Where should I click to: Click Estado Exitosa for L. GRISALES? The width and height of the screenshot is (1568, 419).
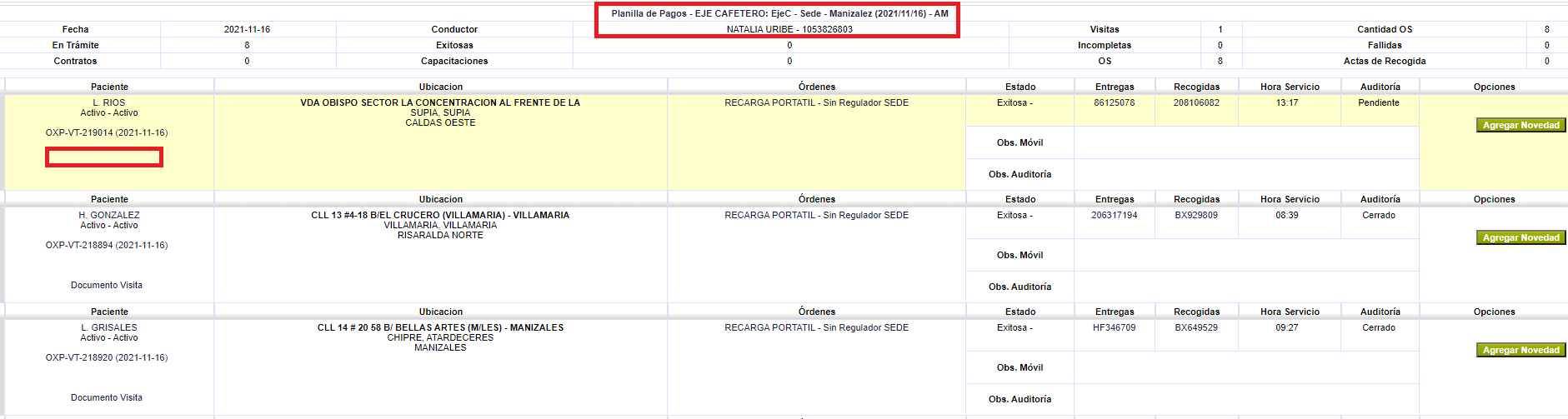click(x=1014, y=327)
